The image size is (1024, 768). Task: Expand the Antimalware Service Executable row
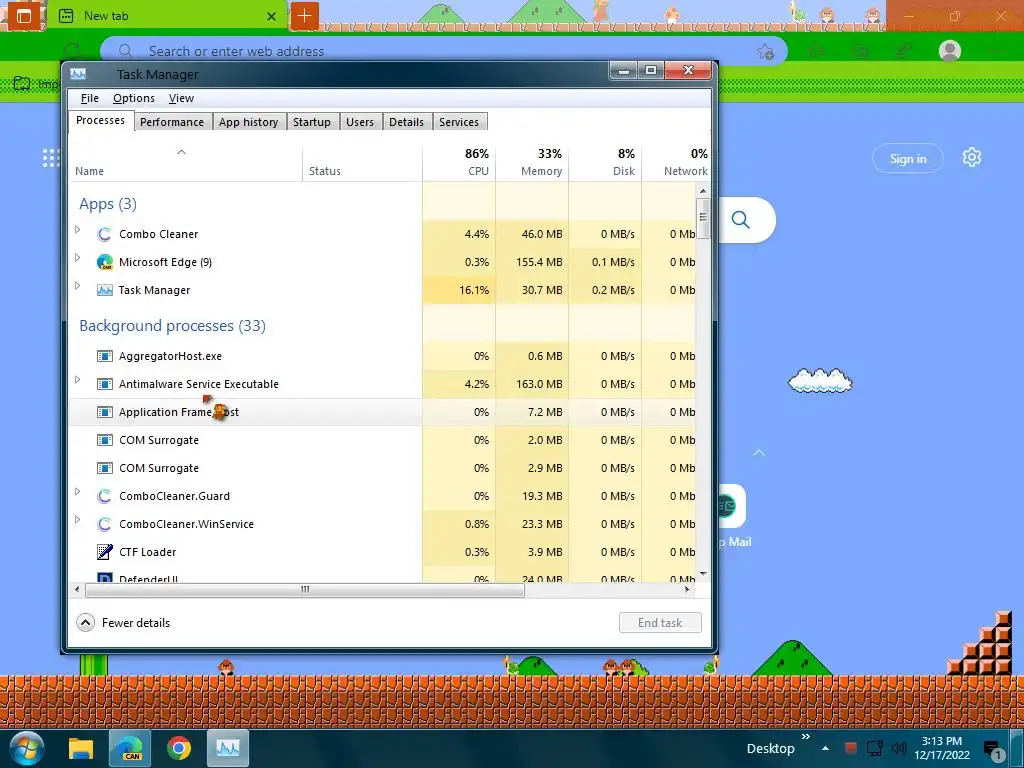pyautogui.click(x=78, y=379)
